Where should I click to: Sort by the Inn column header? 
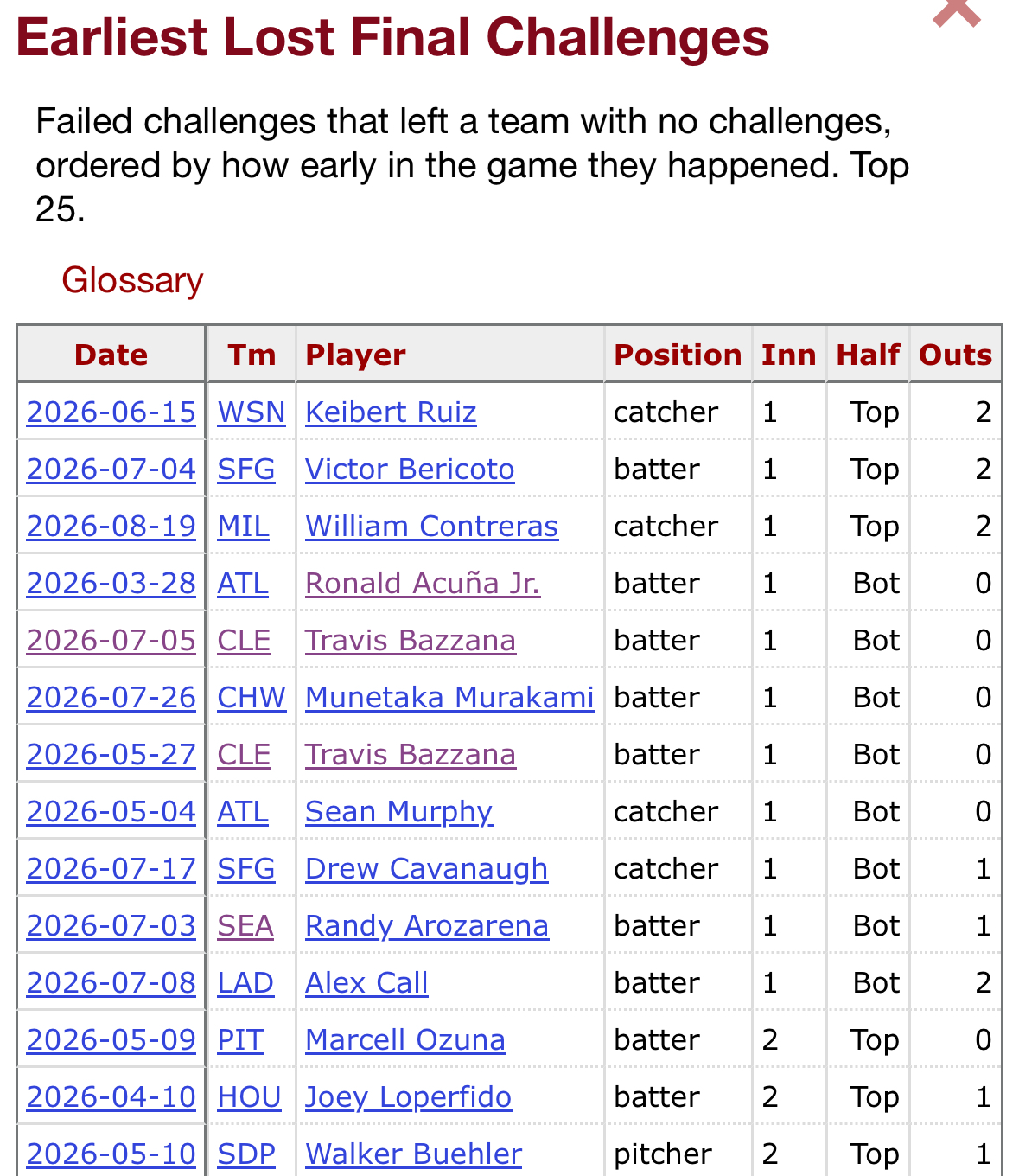tap(788, 355)
